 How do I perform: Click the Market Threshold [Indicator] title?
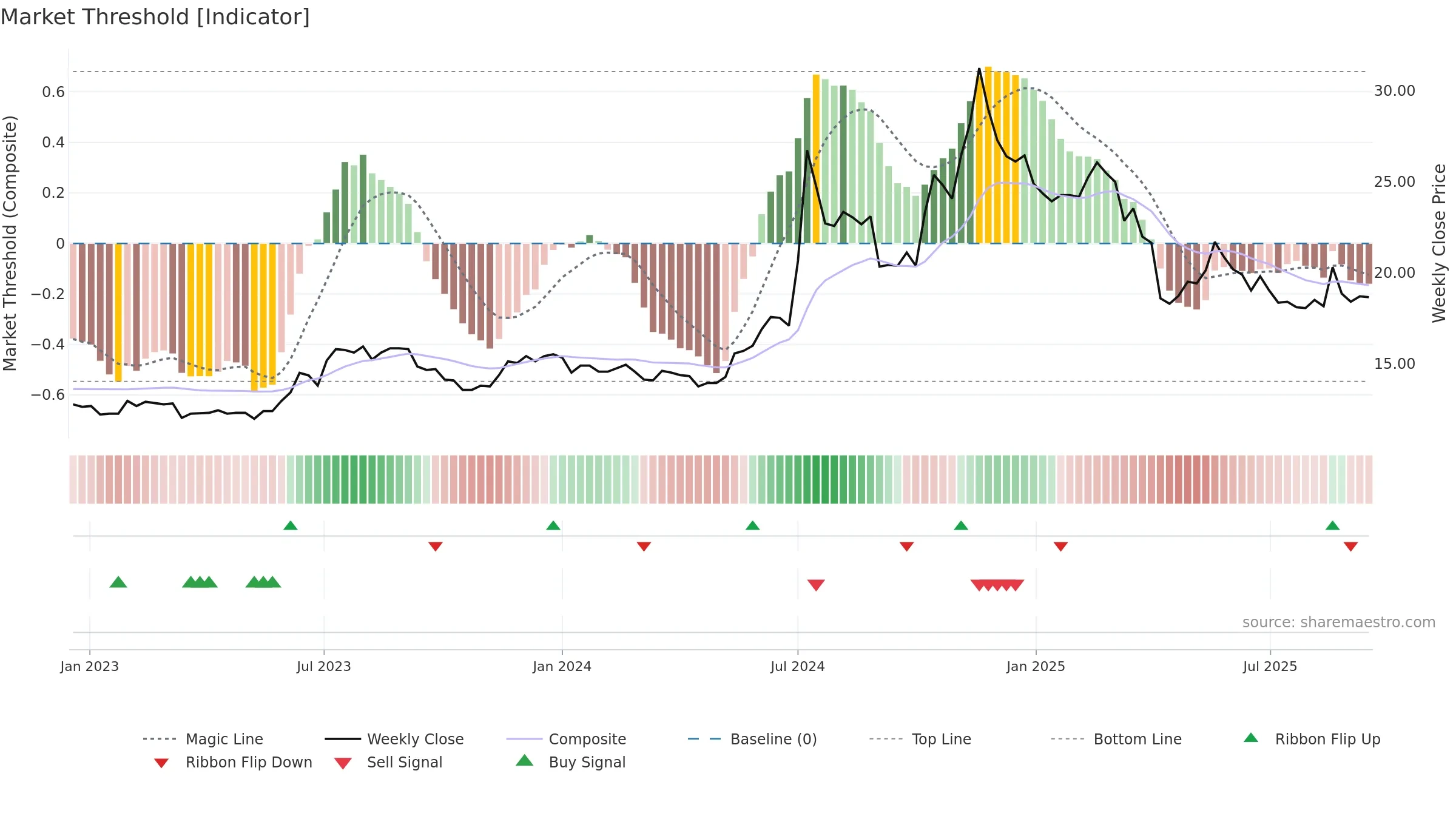point(155,17)
